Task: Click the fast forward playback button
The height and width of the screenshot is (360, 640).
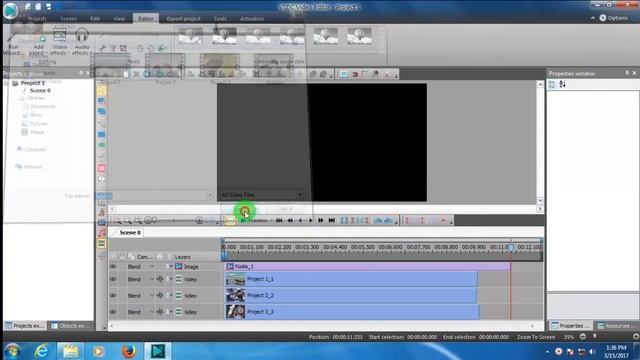Action: tap(321, 220)
